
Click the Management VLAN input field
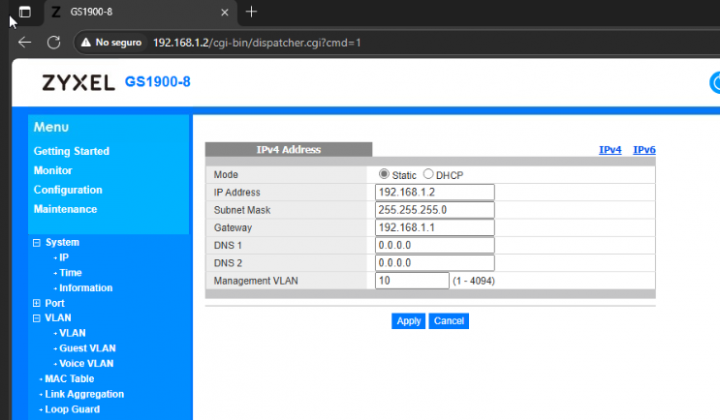[412, 280]
